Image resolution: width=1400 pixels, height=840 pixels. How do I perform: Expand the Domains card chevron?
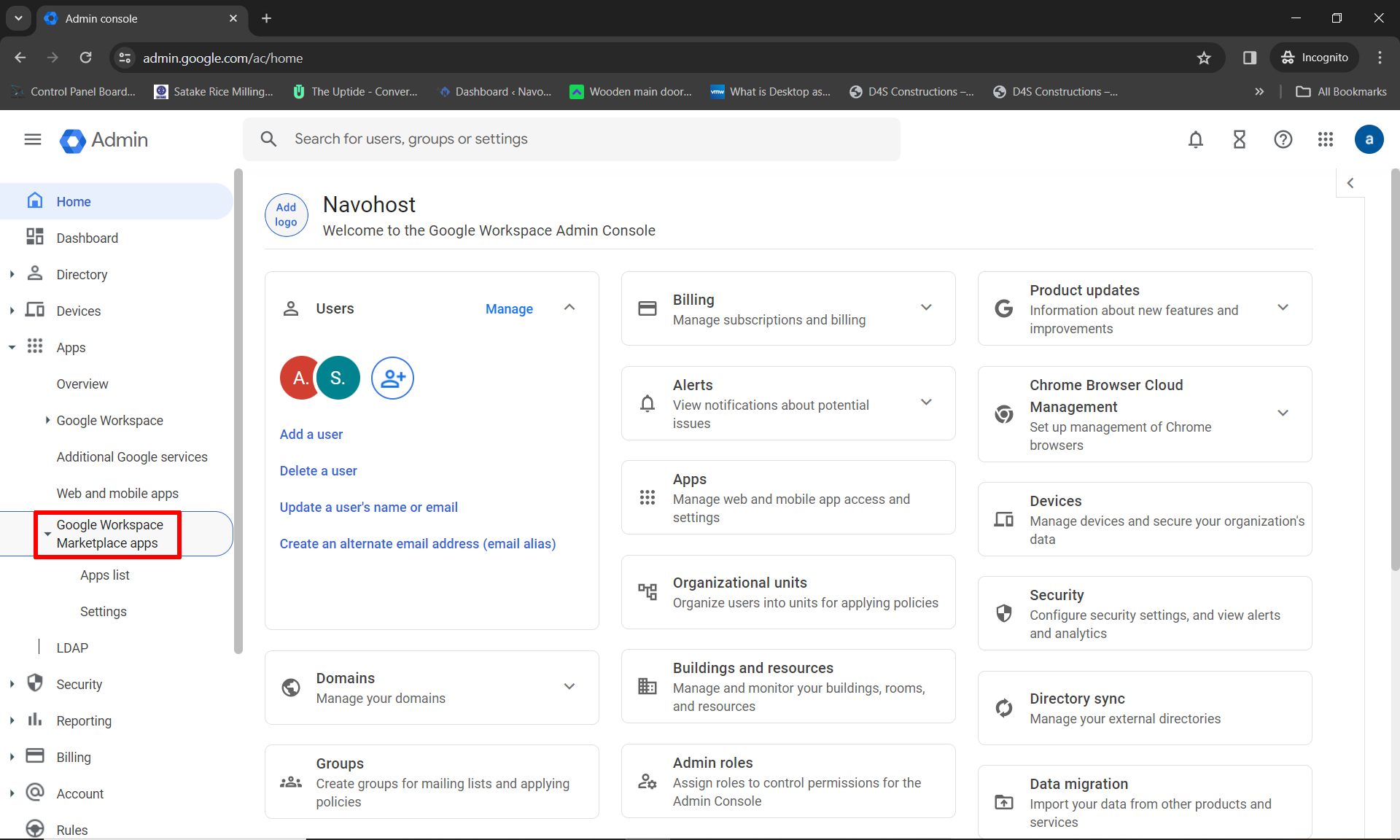click(x=569, y=686)
